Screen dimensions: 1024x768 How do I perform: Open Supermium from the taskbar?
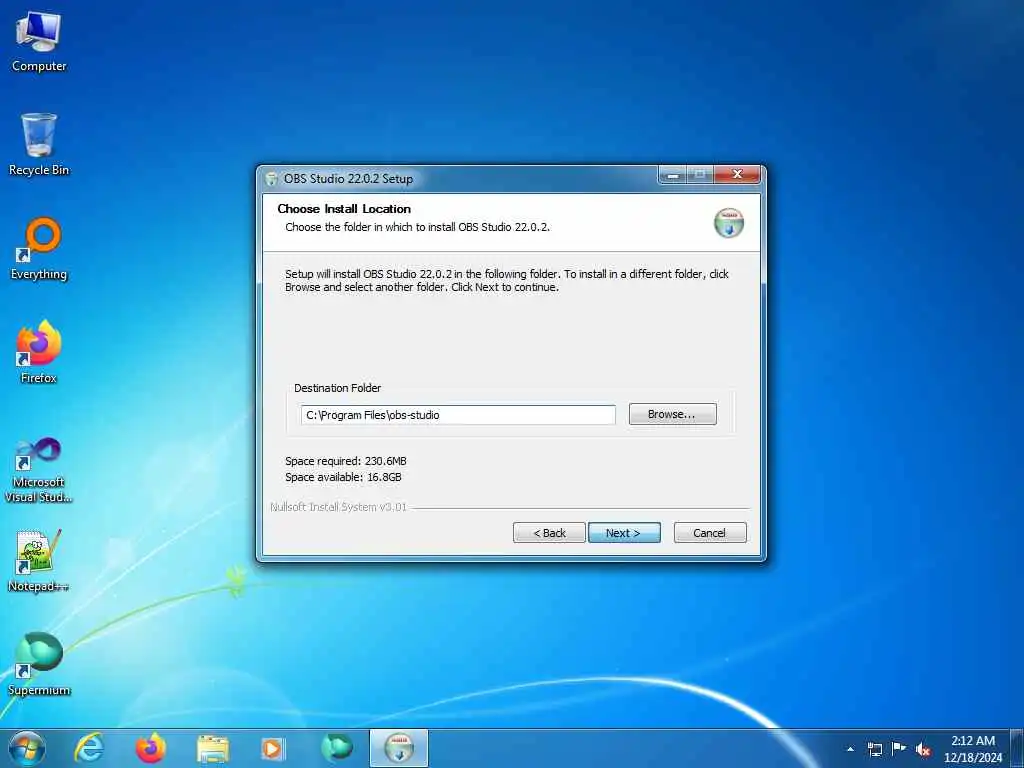[x=336, y=748]
